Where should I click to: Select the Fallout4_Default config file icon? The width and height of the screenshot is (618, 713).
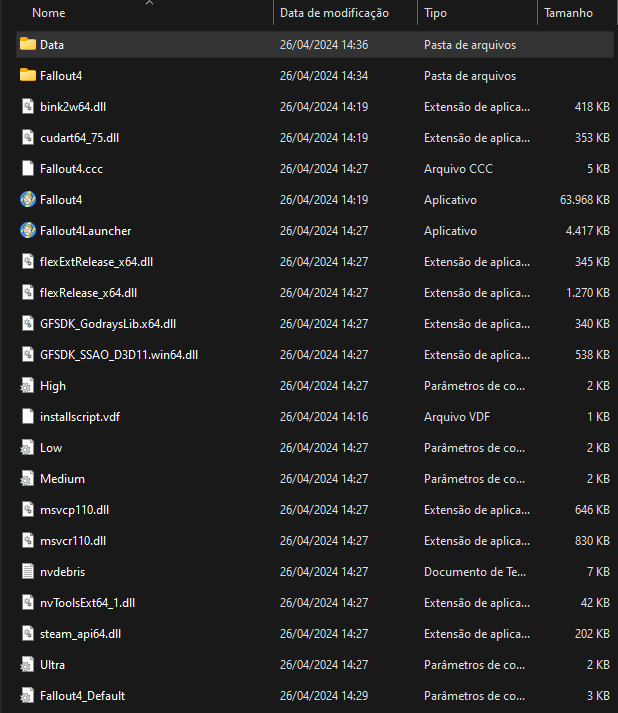click(27, 695)
